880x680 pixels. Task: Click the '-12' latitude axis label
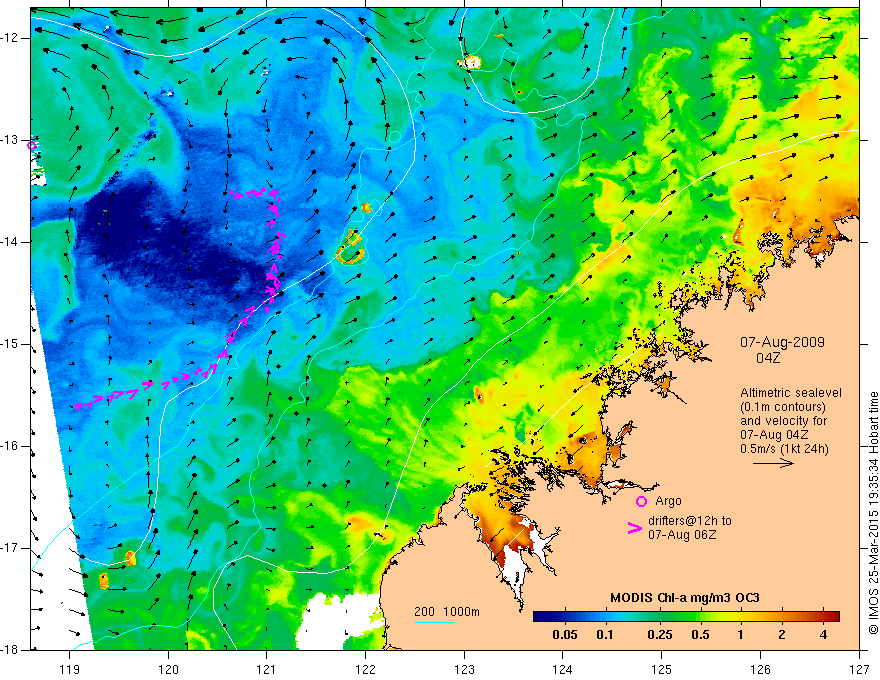(10, 38)
